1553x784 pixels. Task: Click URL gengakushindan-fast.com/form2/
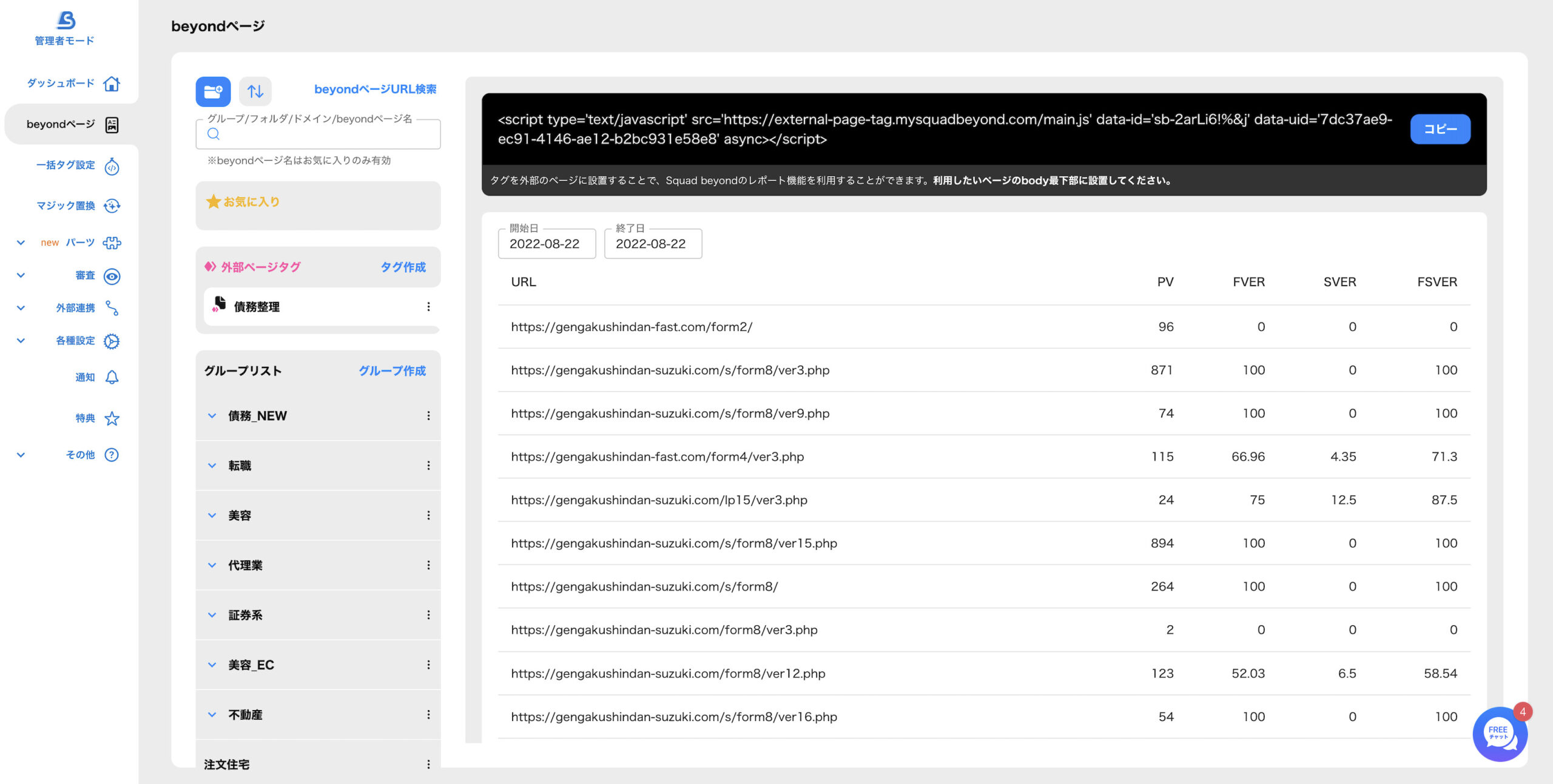pos(632,327)
